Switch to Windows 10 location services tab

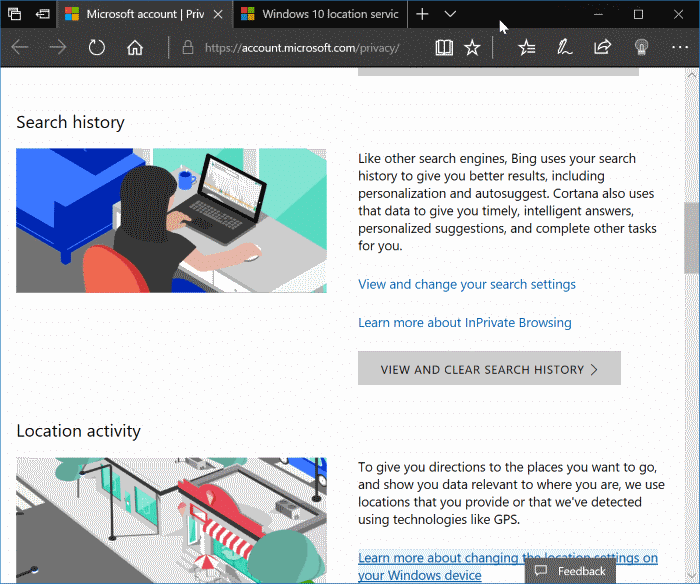(x=320, y=14)
